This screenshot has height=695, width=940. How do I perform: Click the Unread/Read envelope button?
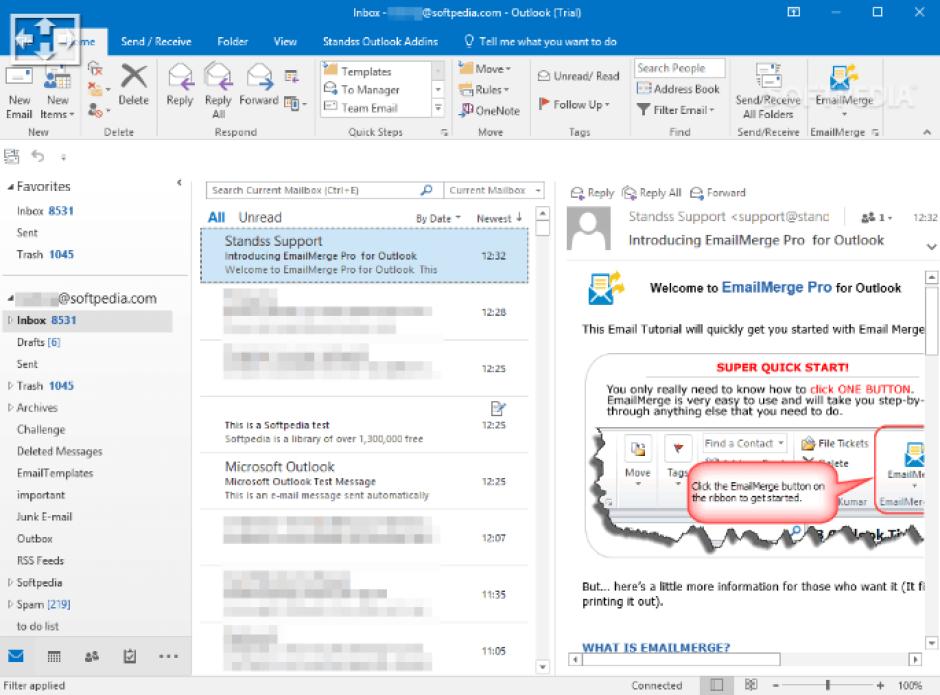pos(579,76)
